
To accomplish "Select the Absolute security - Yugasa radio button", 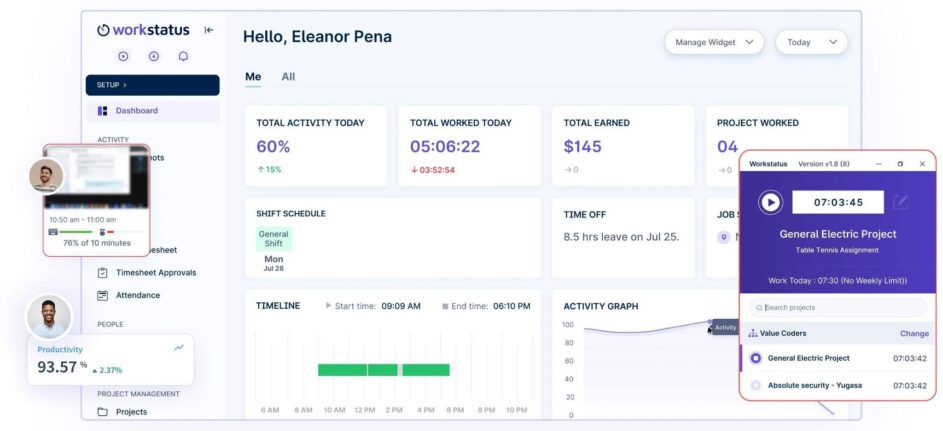I will pos(756,386).
